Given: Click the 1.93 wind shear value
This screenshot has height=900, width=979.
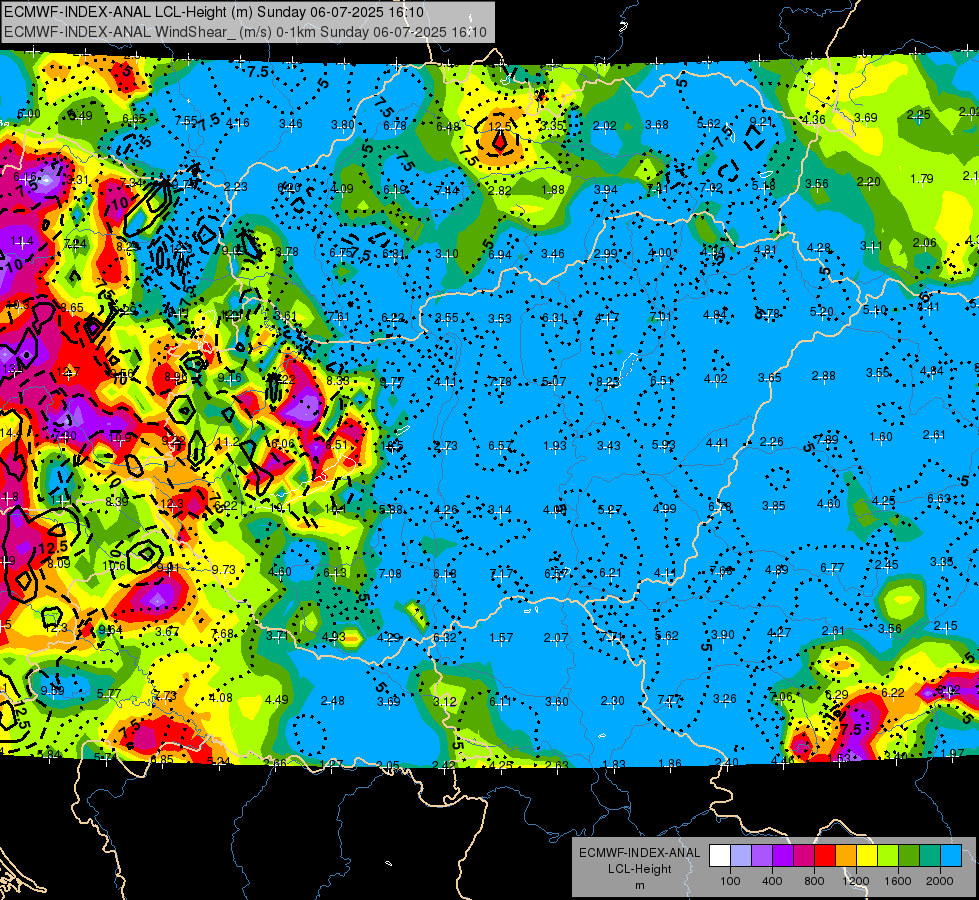Looking at the screenshot, I should click(x=554, y=445).
